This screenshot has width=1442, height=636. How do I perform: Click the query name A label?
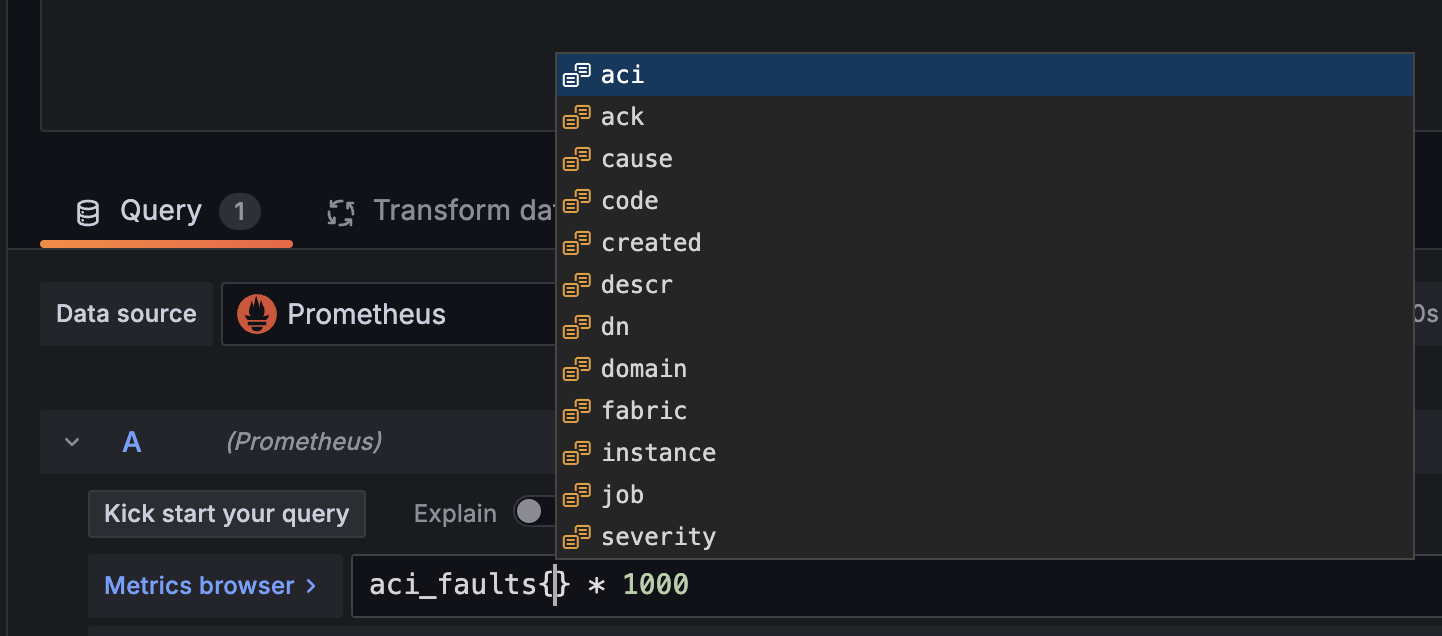coord(131,442)
